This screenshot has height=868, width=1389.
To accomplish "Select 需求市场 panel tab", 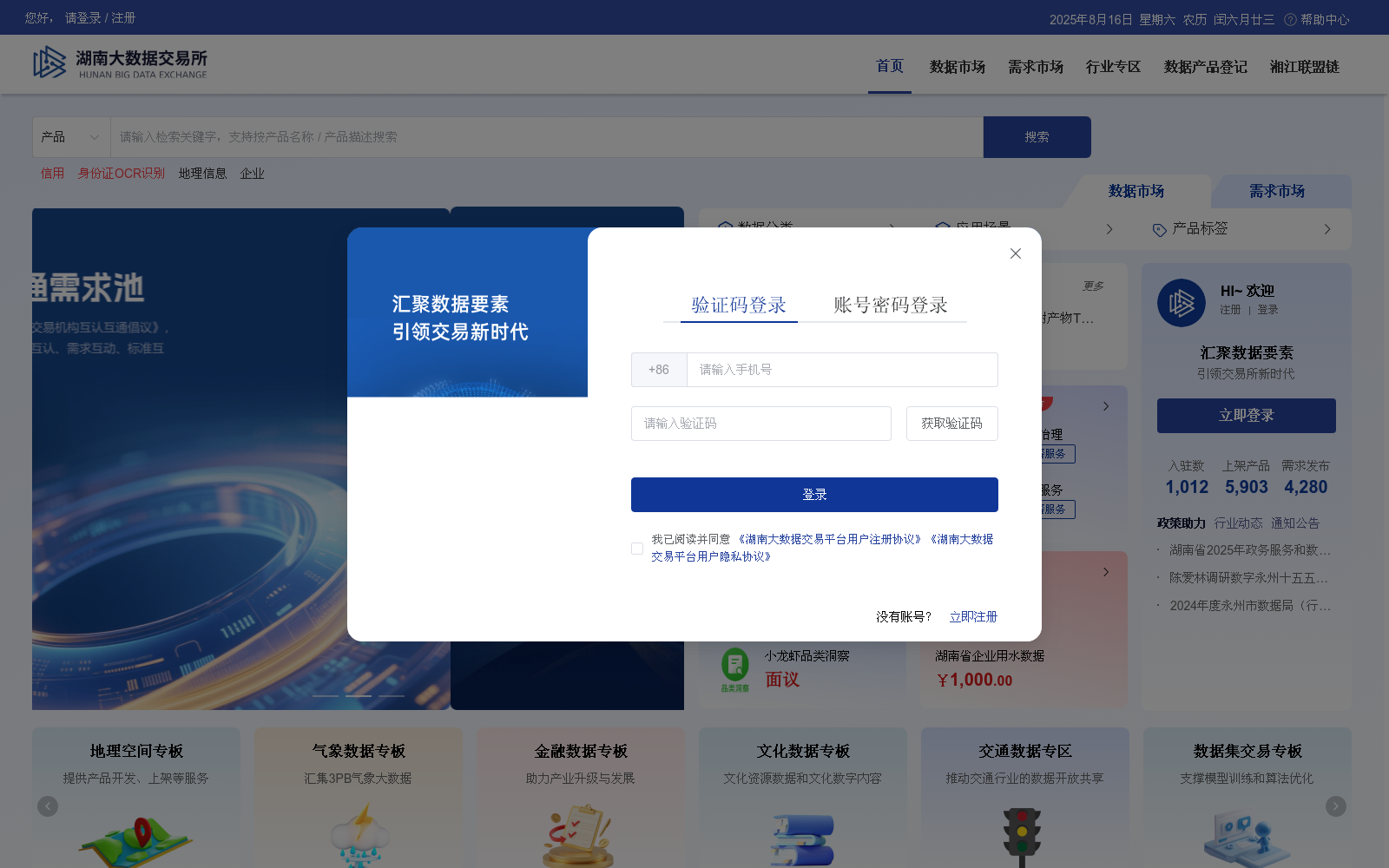I will pyautogui.click(x=1277, y=191).
